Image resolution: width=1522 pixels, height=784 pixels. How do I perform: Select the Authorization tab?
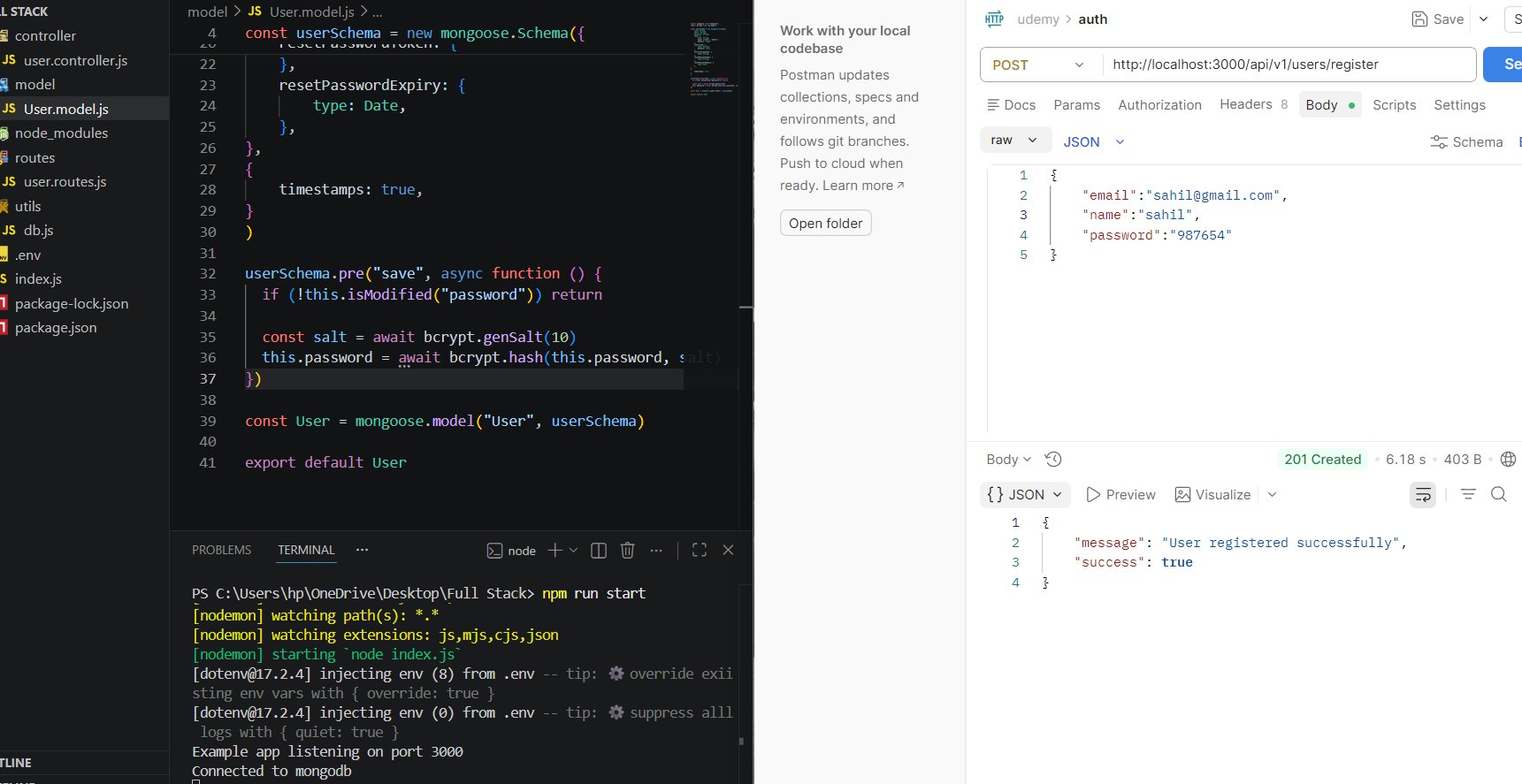tap(1159, 105)
